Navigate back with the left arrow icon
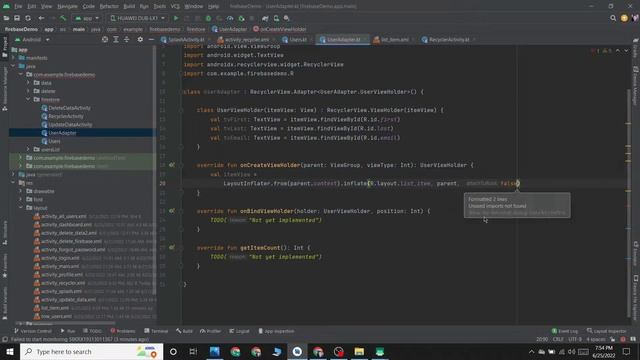 tap(41, 18)
